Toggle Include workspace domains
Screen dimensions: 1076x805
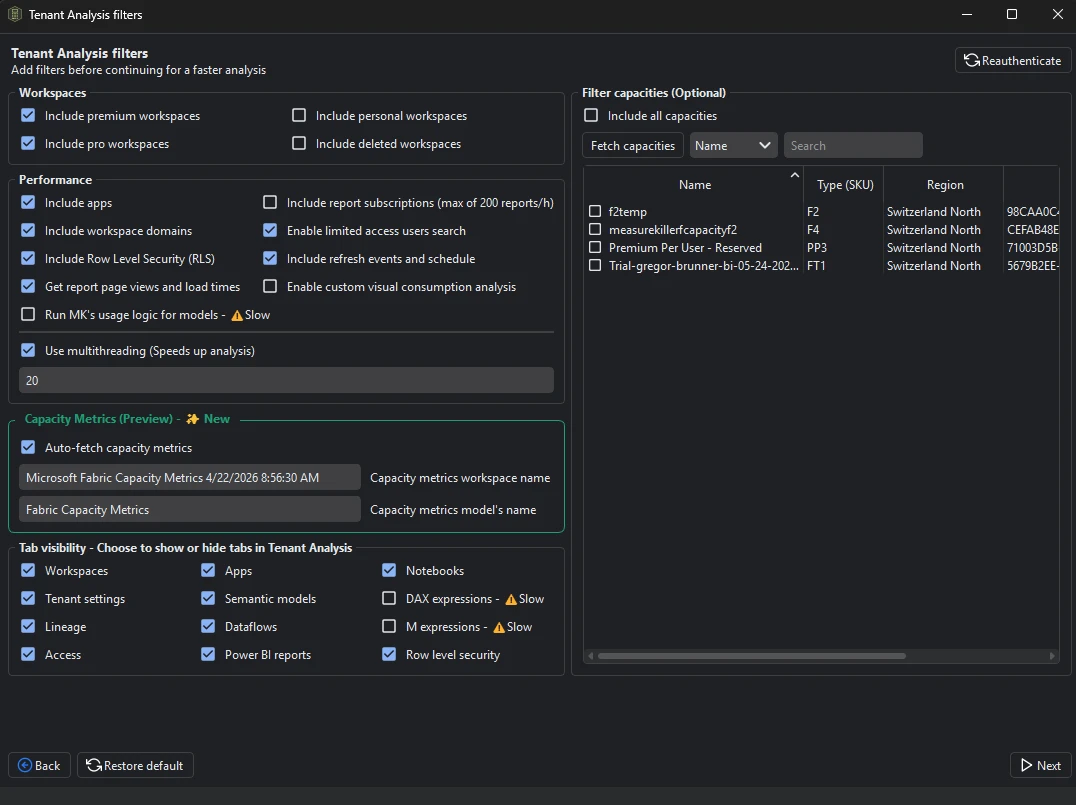[28, 231]
